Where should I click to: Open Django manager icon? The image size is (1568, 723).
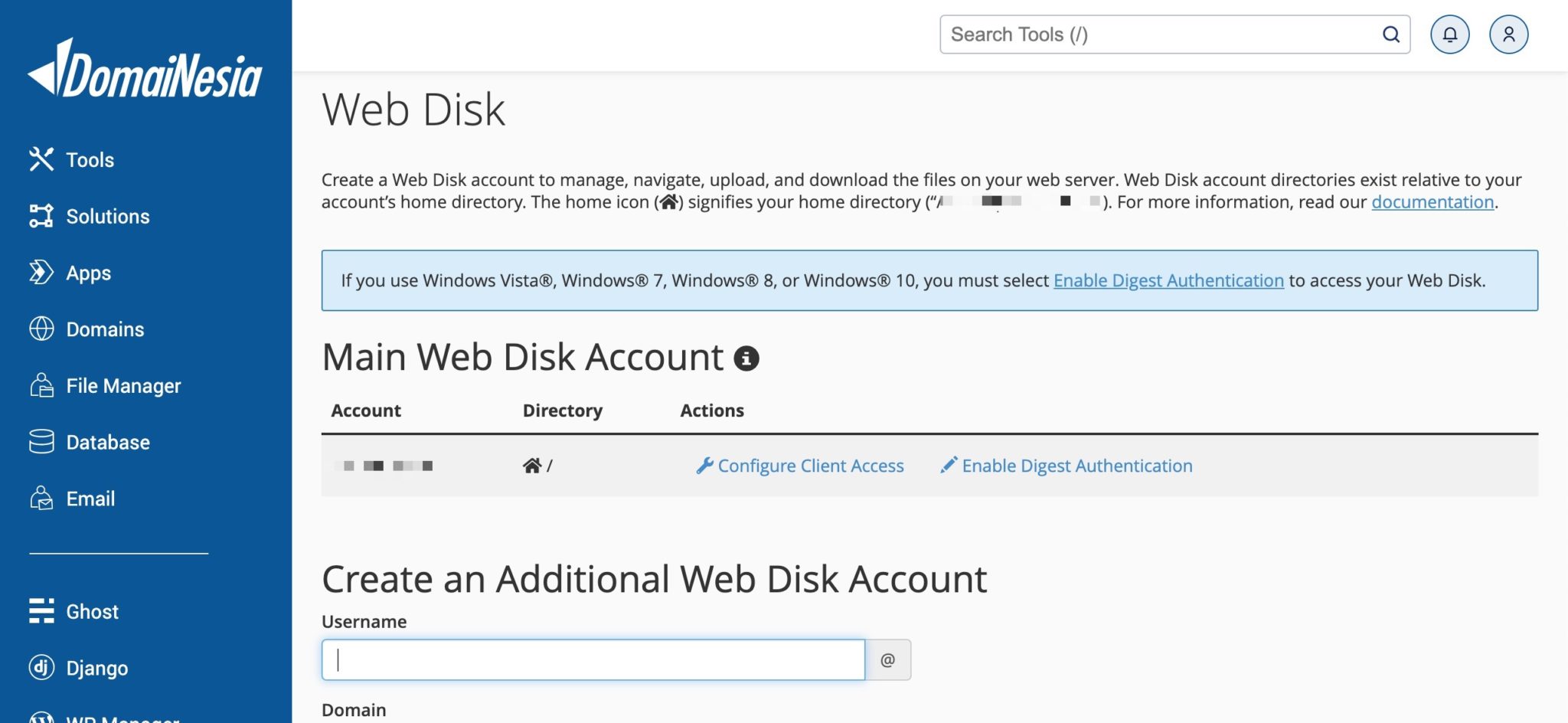[42, 667]
